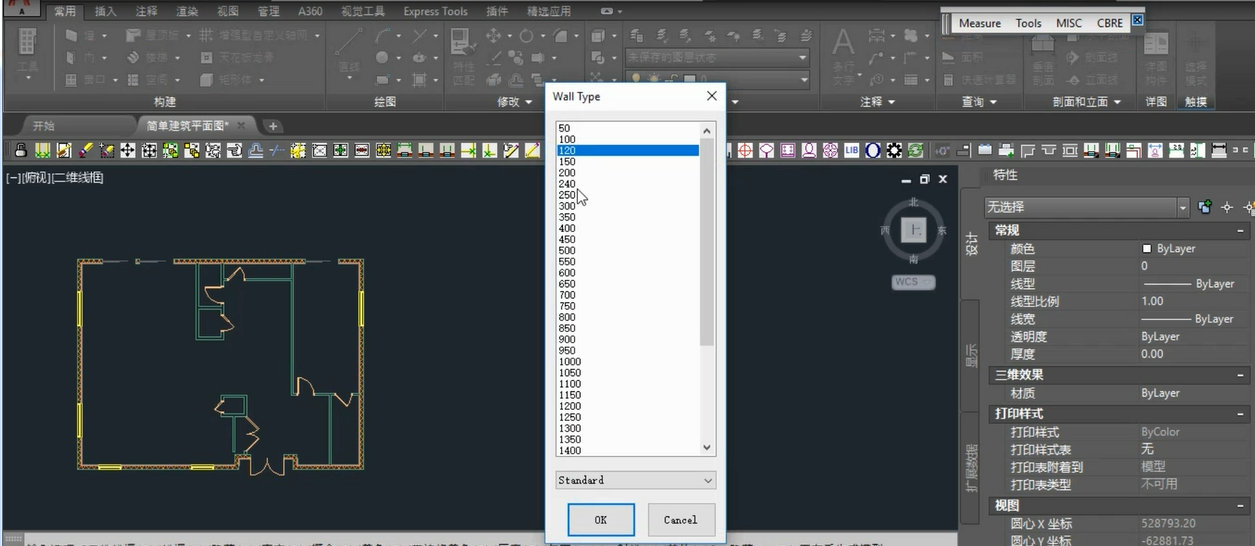This screenshot has height=546, width=1255.
Task: Expand the 查询 panel dropdown
Action: pos(993,102)
